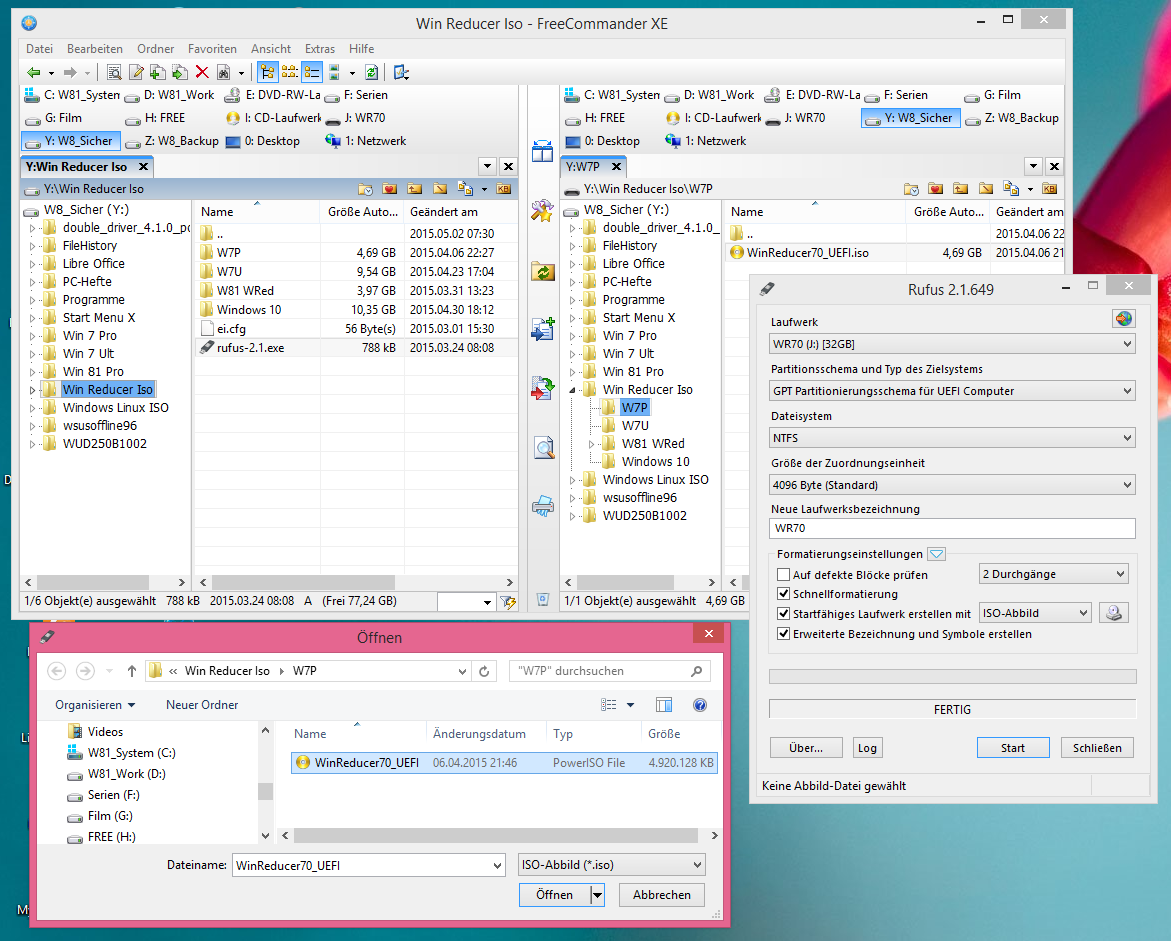Collapse Formatierungseinstellungen advanced options arrow
1171x941 pixels.
coord(937,554)
